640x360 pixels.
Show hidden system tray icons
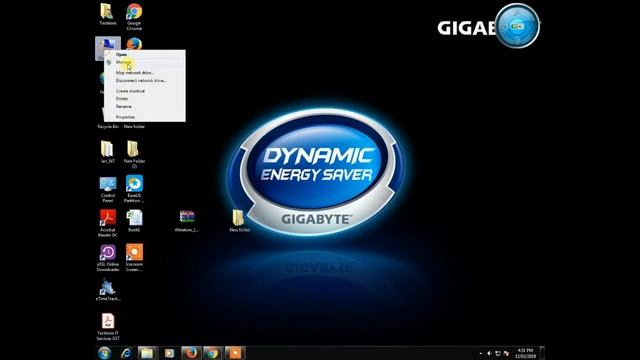[480, 353]
